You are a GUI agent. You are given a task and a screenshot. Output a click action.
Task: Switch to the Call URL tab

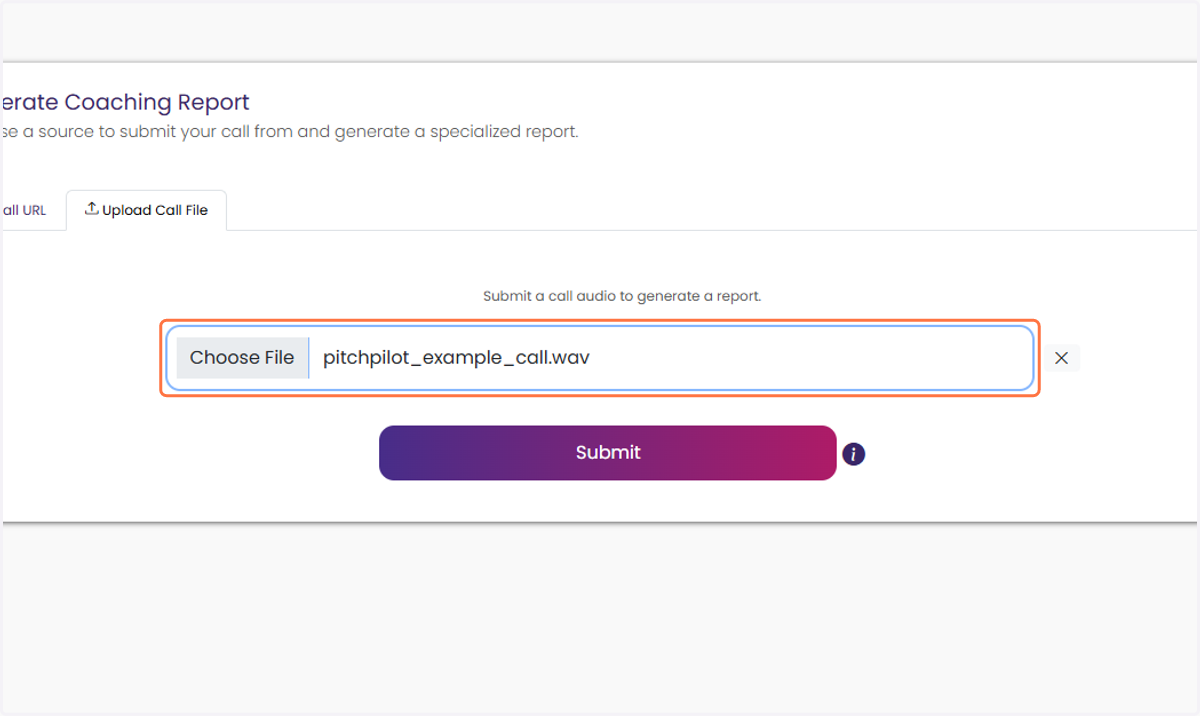click(25, 211)
